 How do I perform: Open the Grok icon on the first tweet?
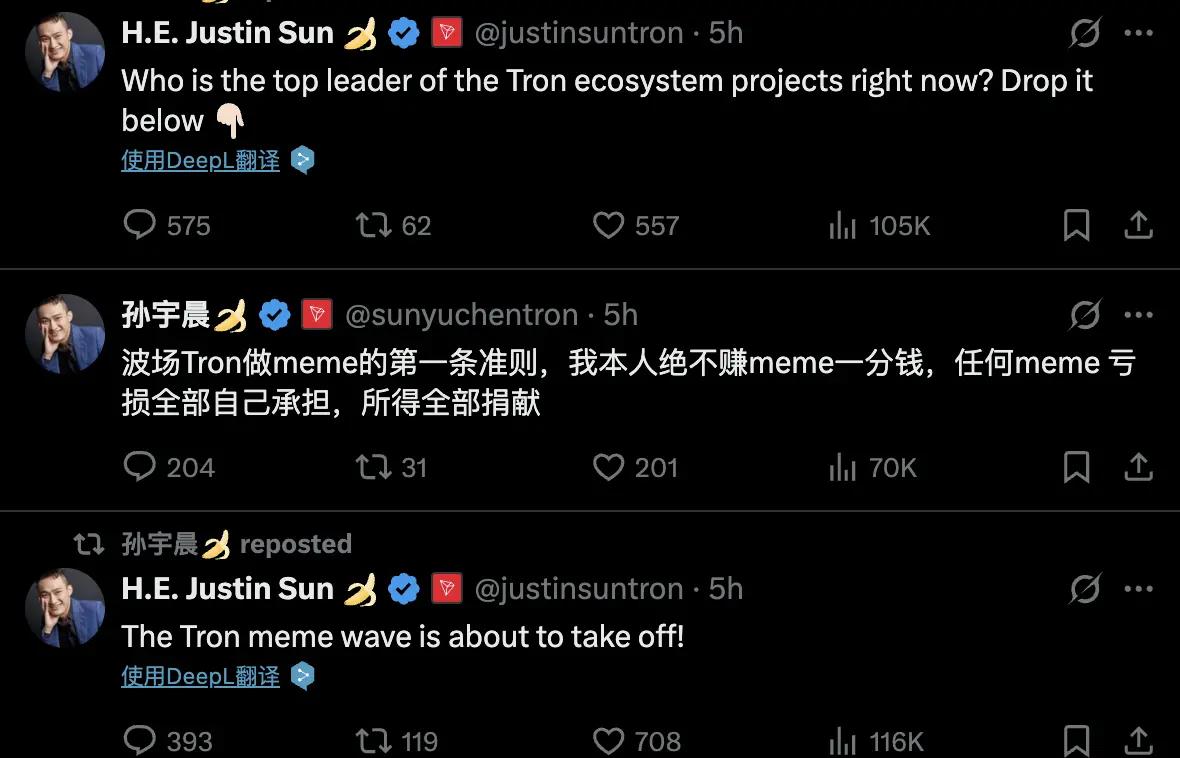pos(1085,33)
